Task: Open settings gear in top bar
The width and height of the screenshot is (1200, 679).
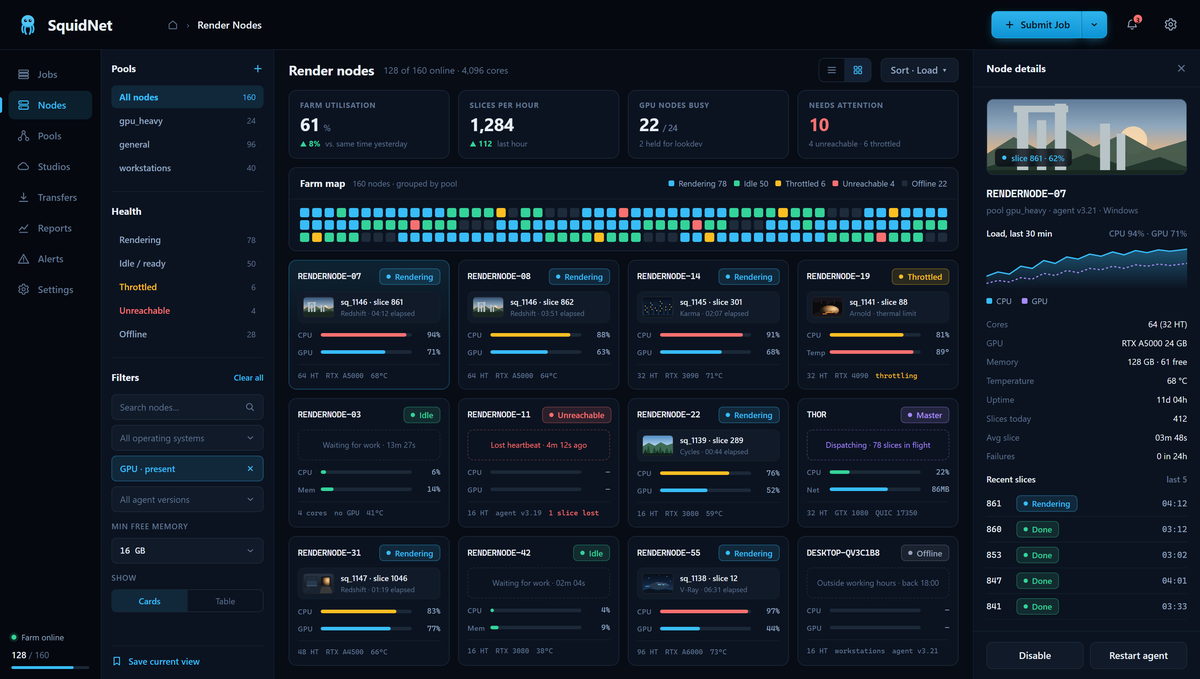Action: pyautogui.click(x=1170, y=25)
